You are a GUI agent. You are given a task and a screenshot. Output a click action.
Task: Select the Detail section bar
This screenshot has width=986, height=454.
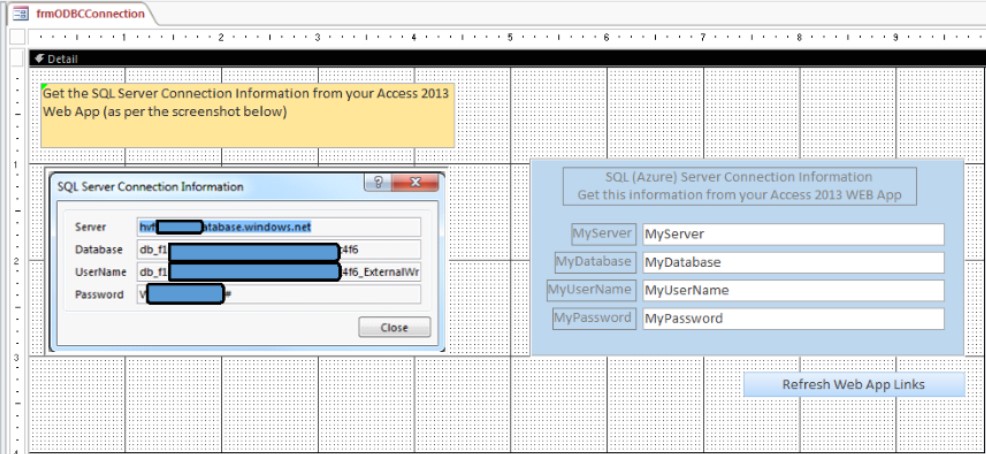(507, 58)
